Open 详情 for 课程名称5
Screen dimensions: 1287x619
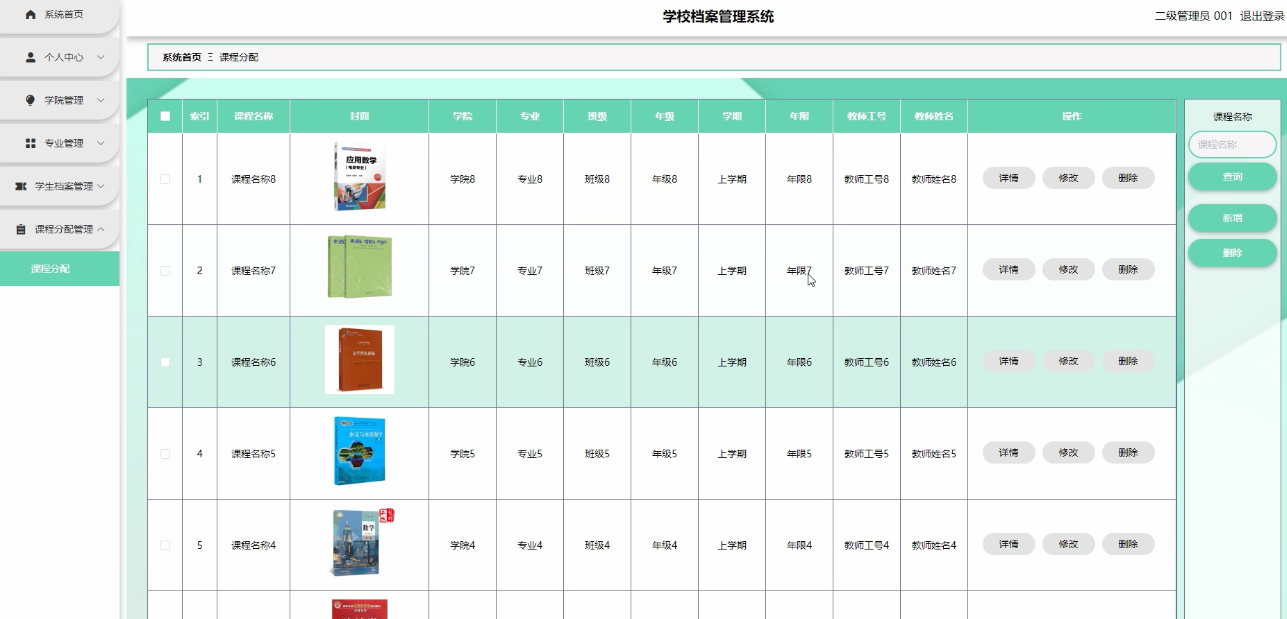click(1009, 453)
